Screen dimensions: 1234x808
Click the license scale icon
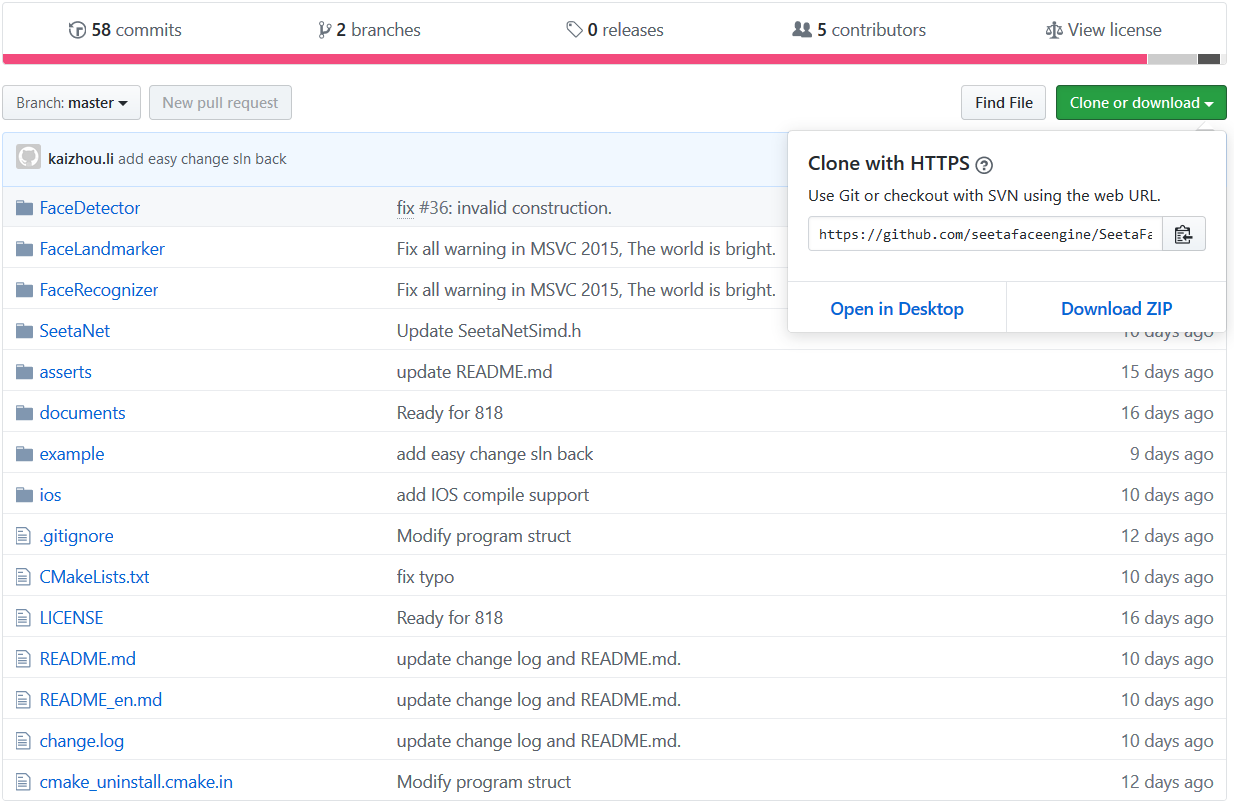click(x=1055, y=29)
